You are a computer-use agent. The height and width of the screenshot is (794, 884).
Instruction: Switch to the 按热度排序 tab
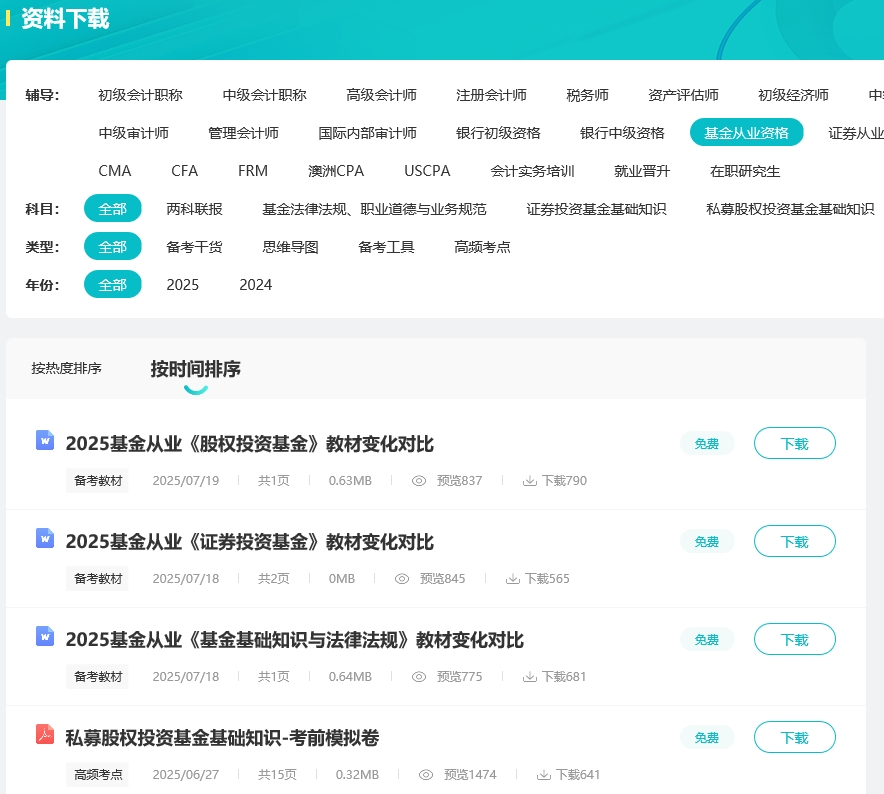coord(67,367)
